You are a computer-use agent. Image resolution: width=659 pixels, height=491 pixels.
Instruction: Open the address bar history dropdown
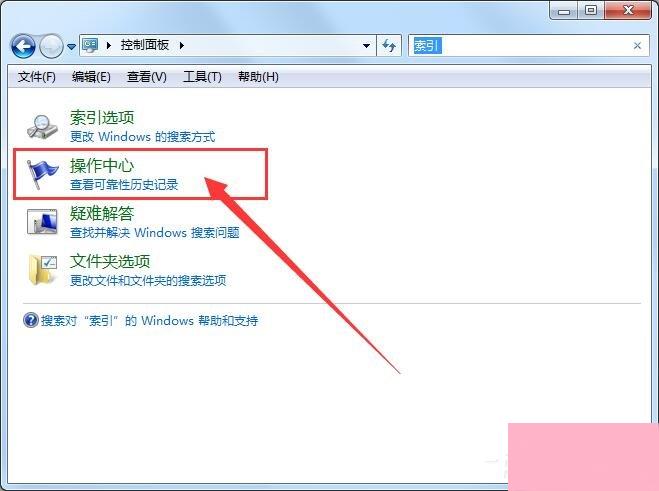click(366, 45)
